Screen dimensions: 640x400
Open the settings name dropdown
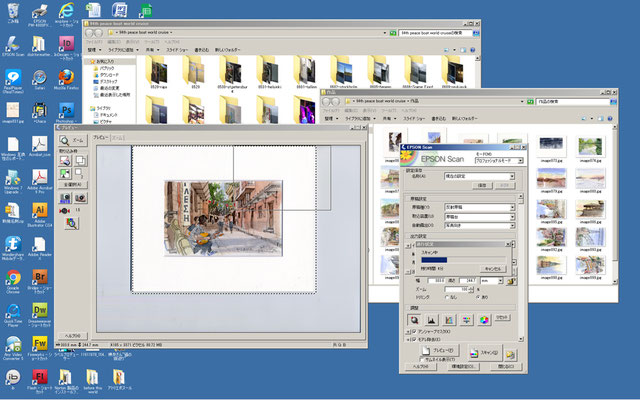[479, 176]
